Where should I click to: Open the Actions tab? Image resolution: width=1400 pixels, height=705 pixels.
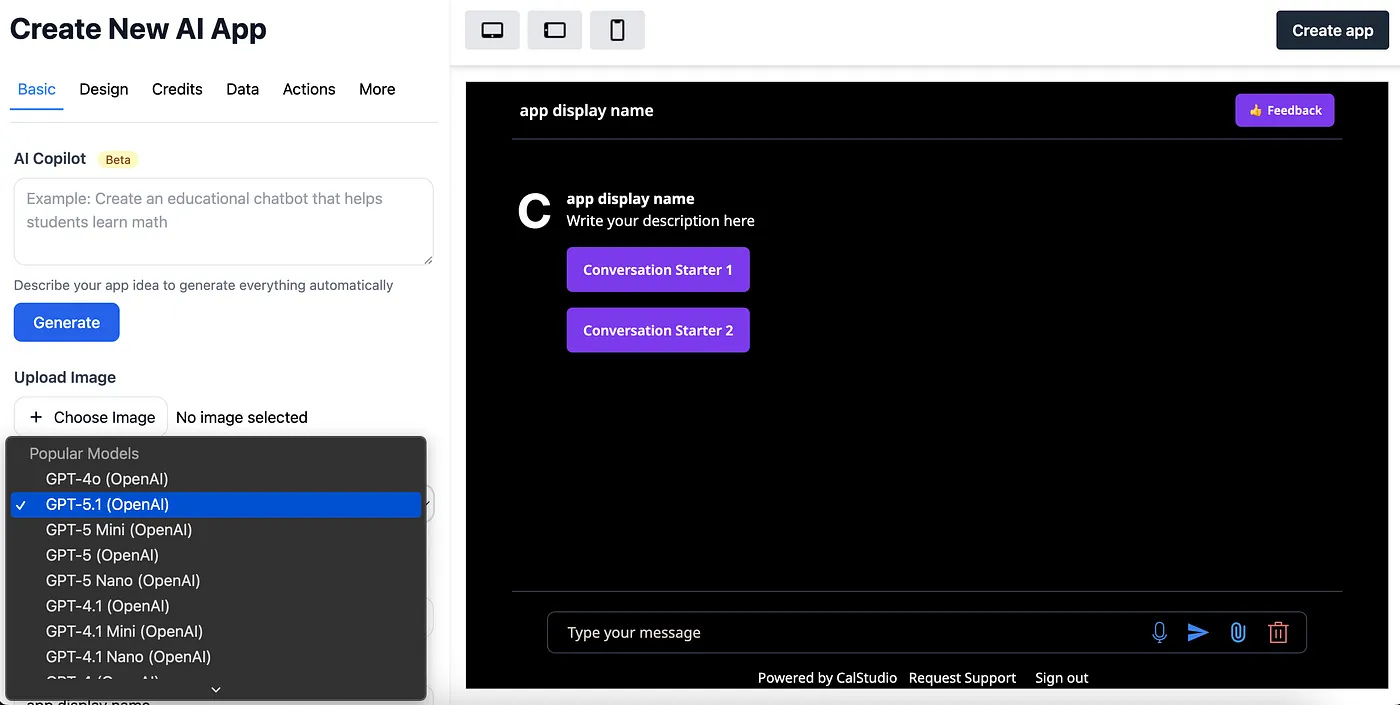pyautogui.click(x=309, y=89)
